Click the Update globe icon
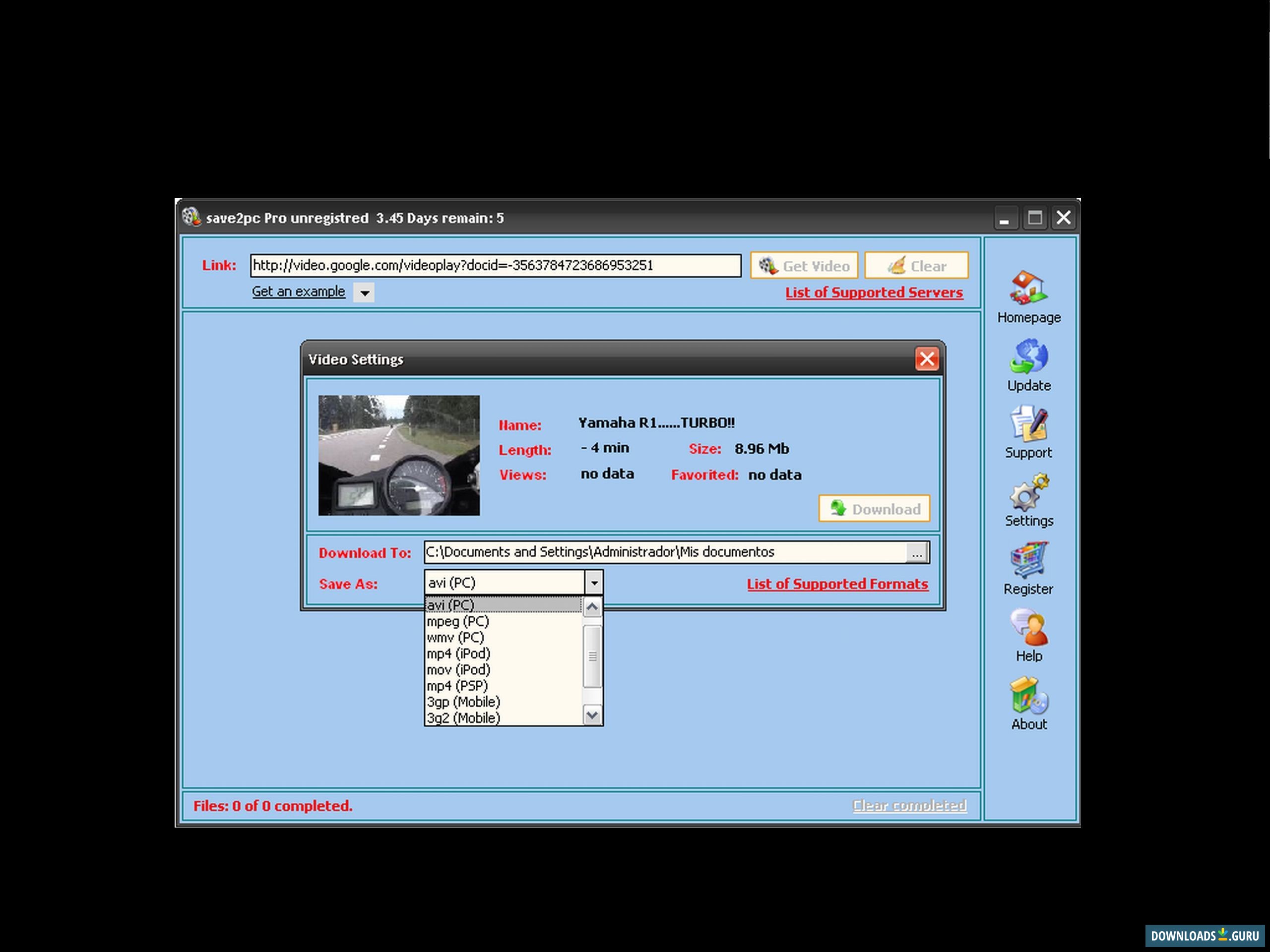The width and height of the screenshot is (1270, 952). (1028, 357)
